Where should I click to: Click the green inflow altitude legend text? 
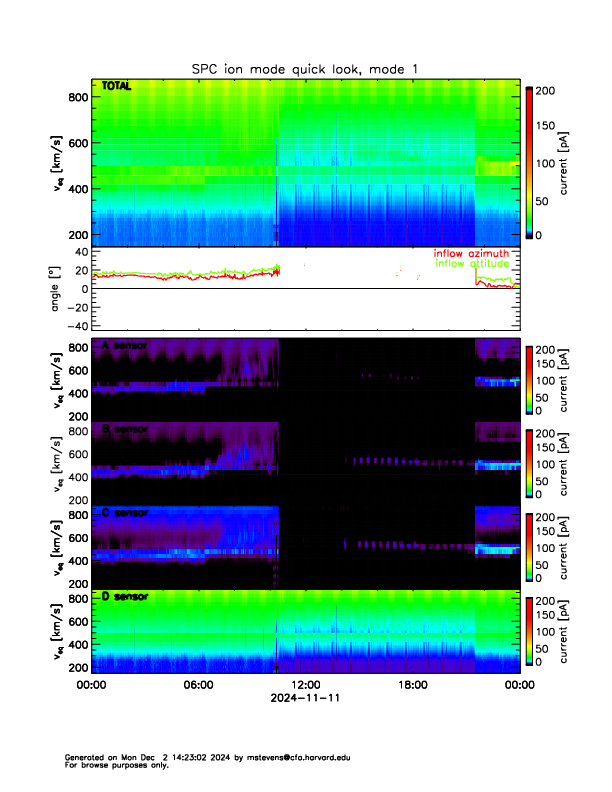click(x=475, y=264)
